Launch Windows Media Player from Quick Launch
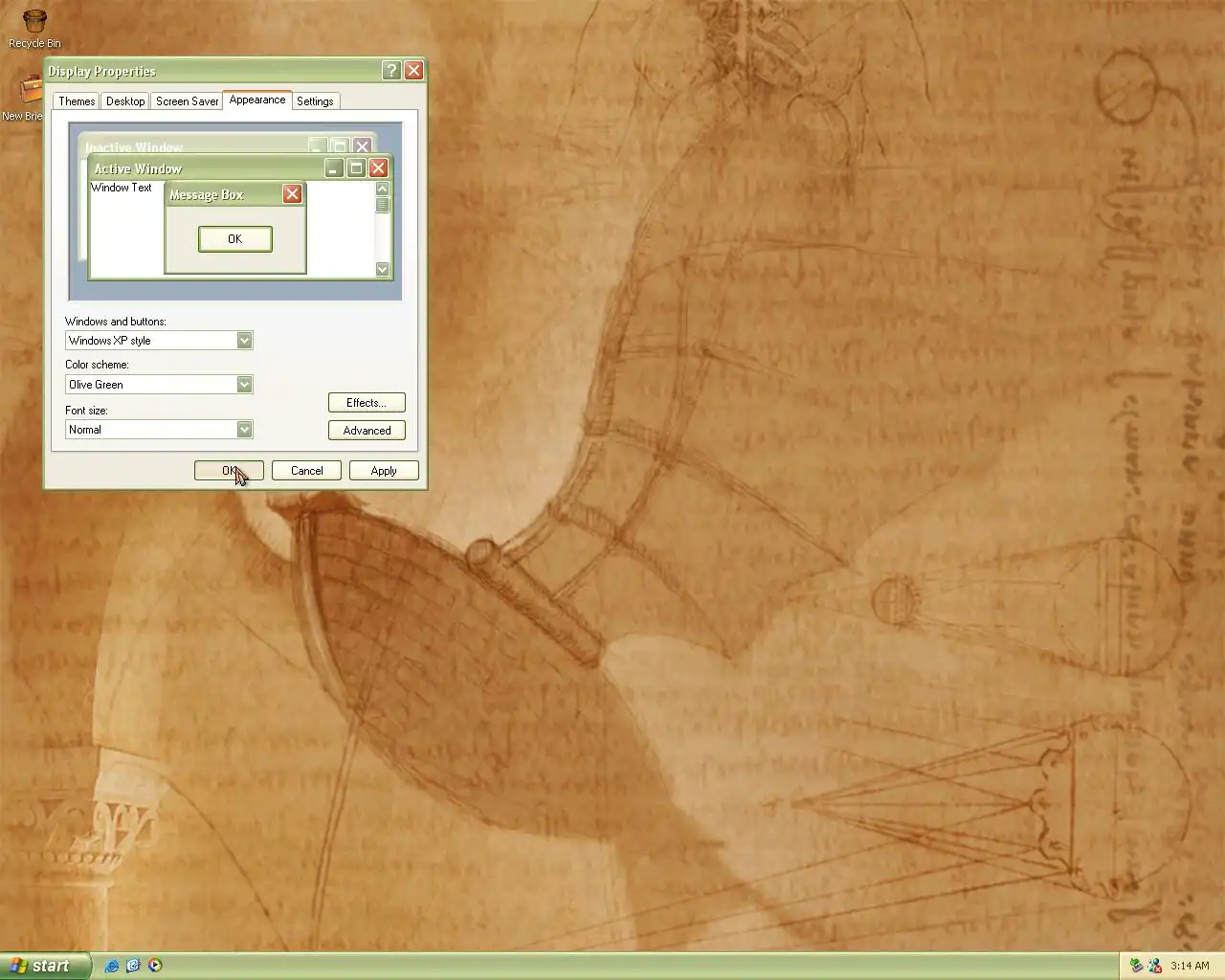1225x980 pixels. click(155, 966)
